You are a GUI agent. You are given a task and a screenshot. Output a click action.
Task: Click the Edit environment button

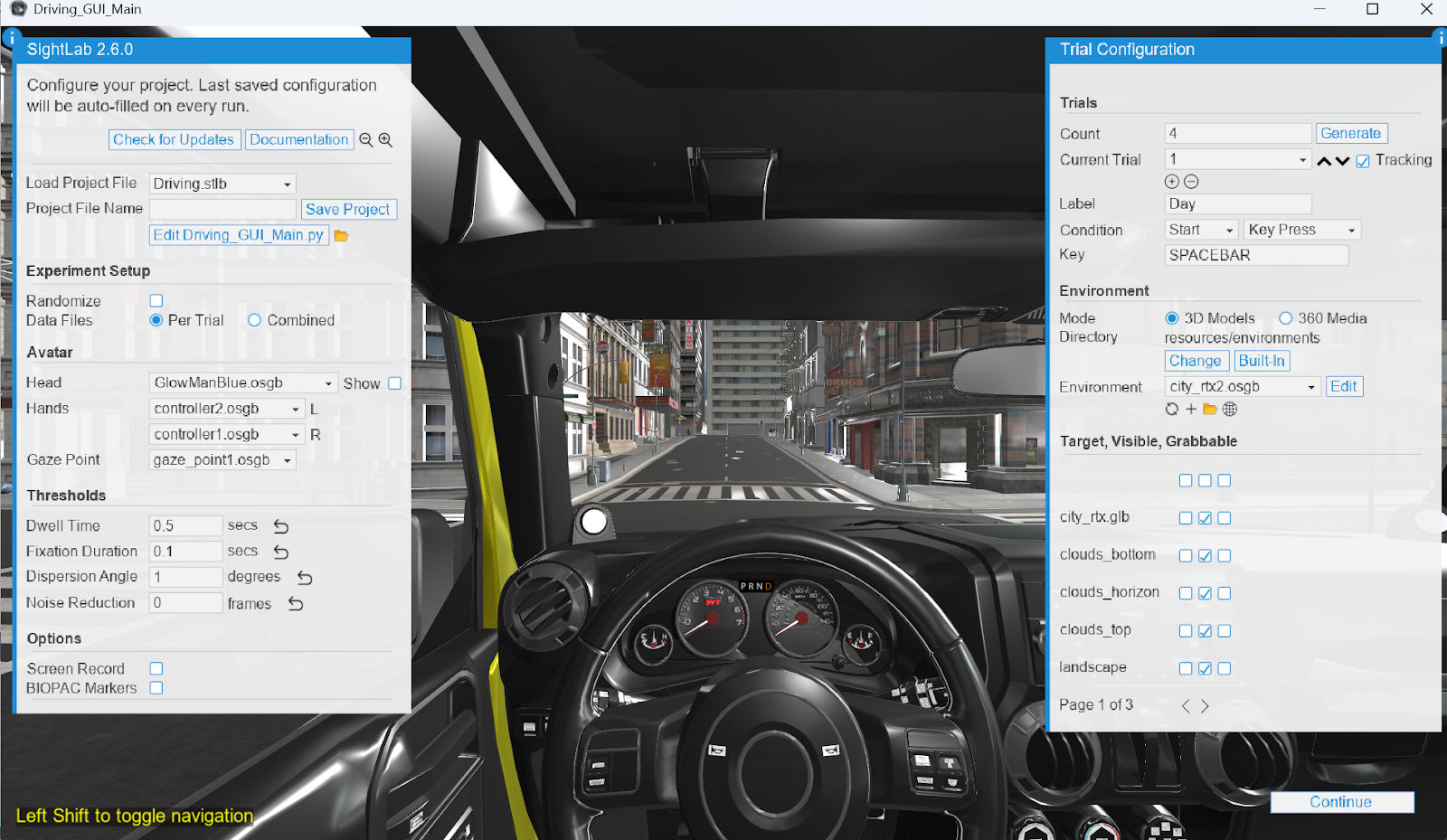coord(1344,387)
